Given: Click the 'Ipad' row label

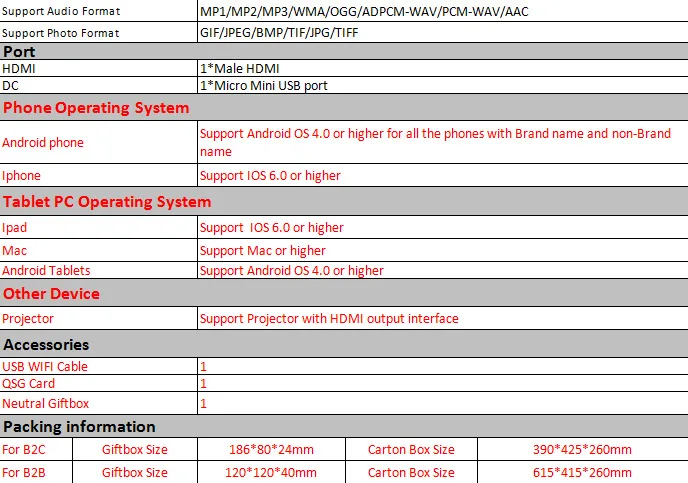Looking at the screenshot, I should click(x=14, y=228).
